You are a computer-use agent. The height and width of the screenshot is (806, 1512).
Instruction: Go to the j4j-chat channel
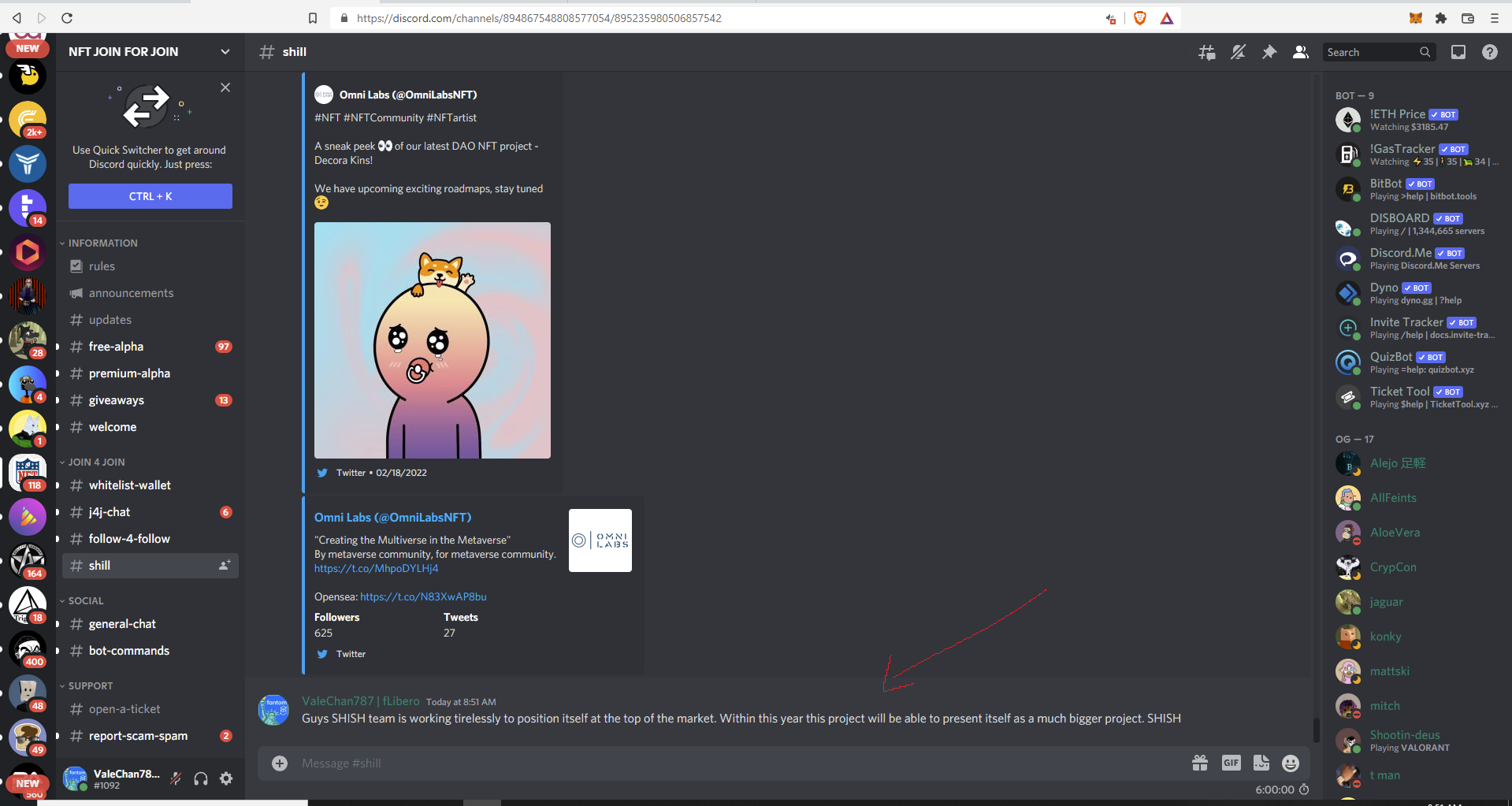click(150, 512)
